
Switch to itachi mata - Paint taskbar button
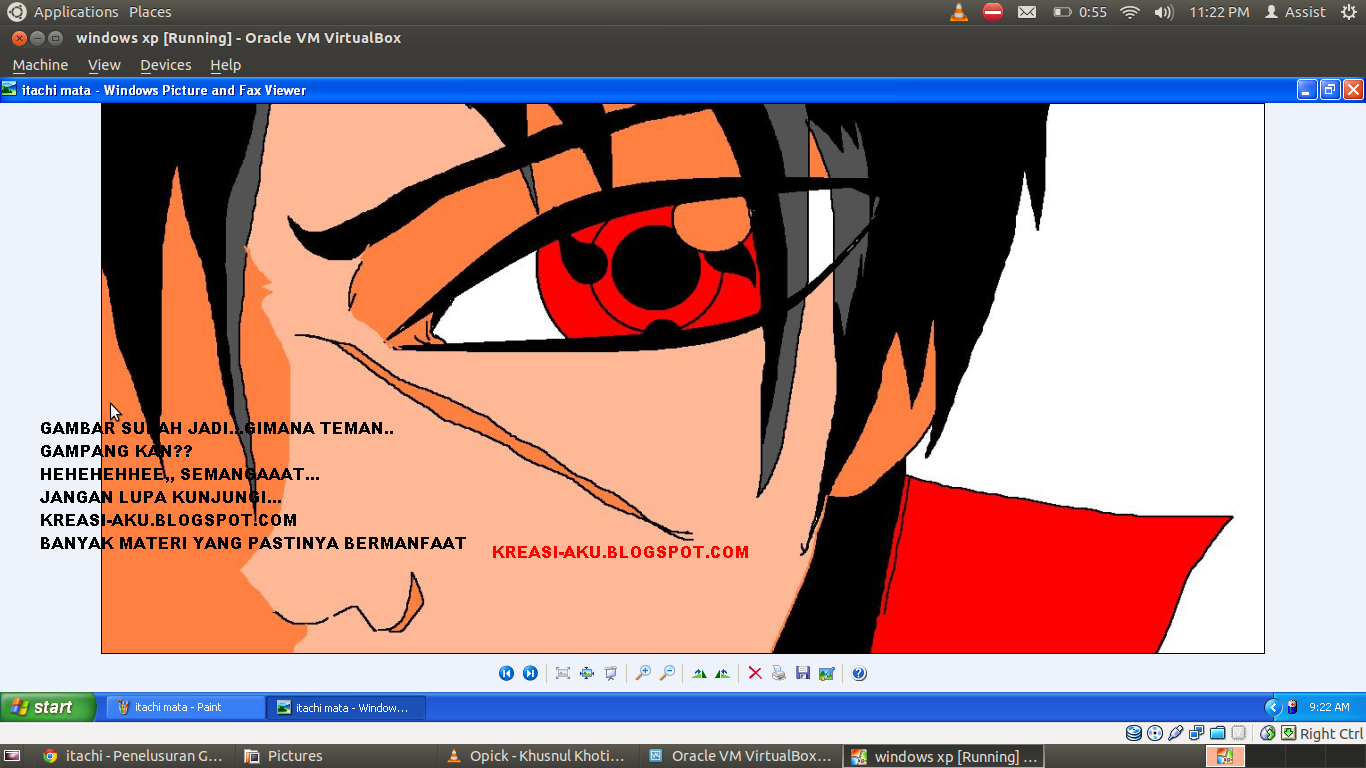[186, 707]
